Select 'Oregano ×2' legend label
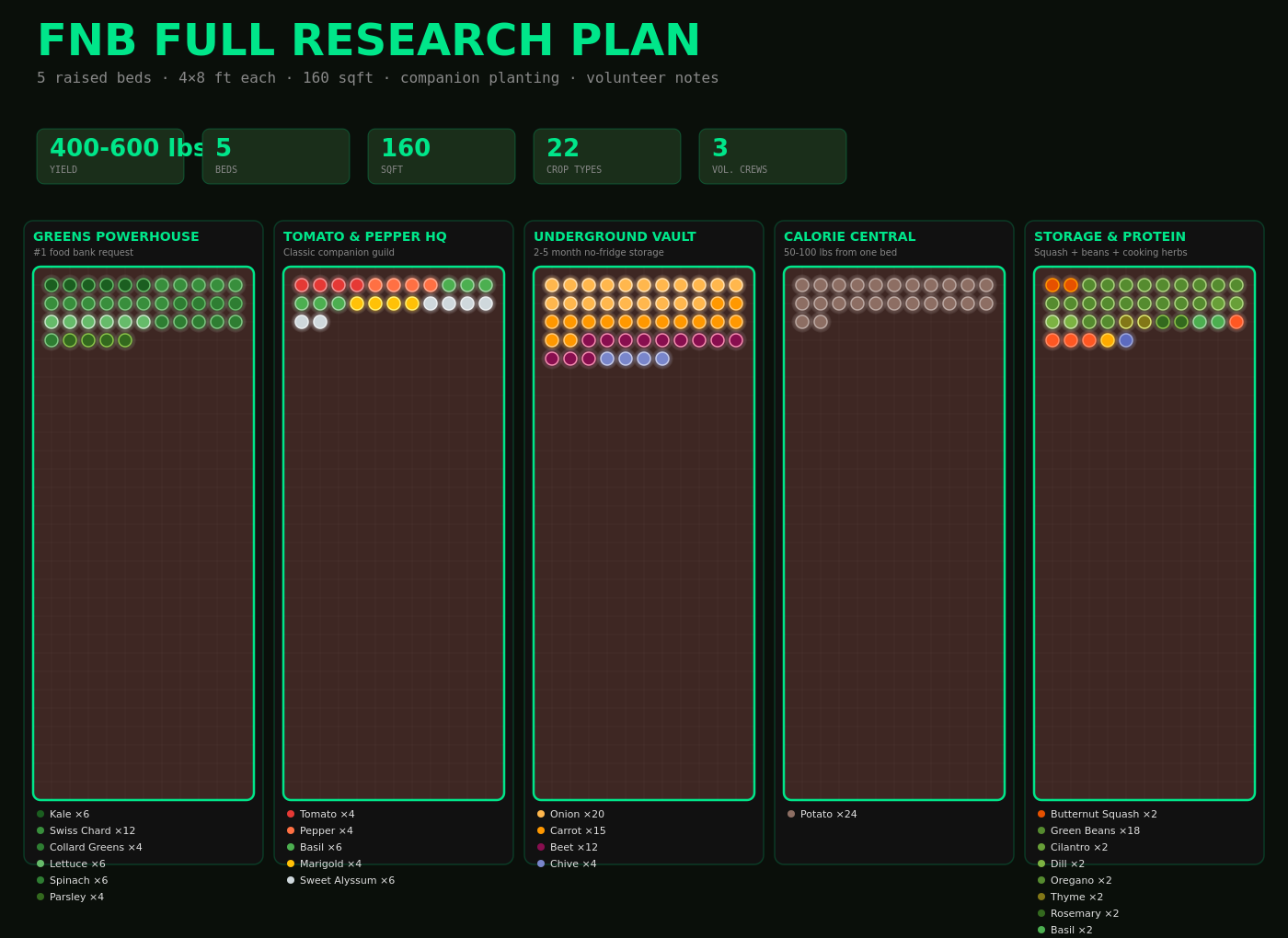Image resolution: width=1288 pixels, height=938 pixels. coord(1081,880)
